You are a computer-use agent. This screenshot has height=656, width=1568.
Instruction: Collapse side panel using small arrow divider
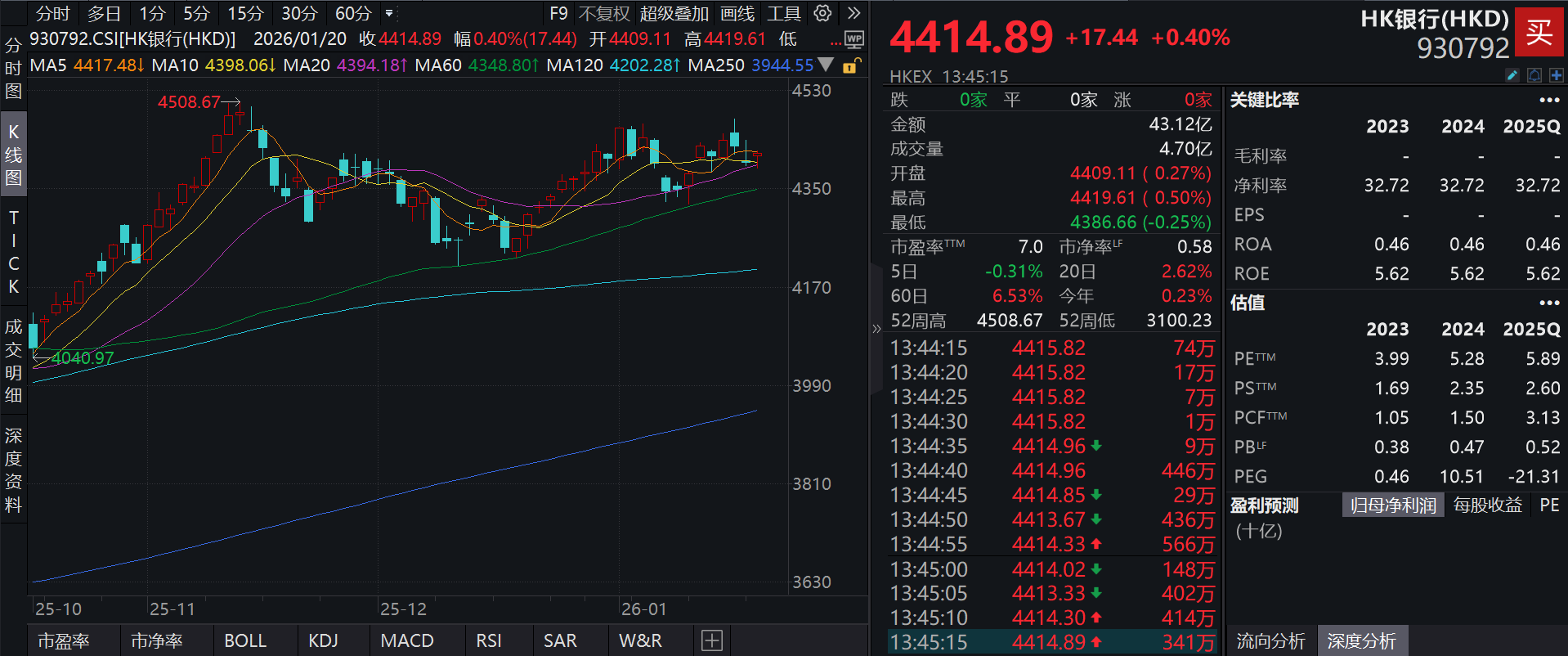876,329
